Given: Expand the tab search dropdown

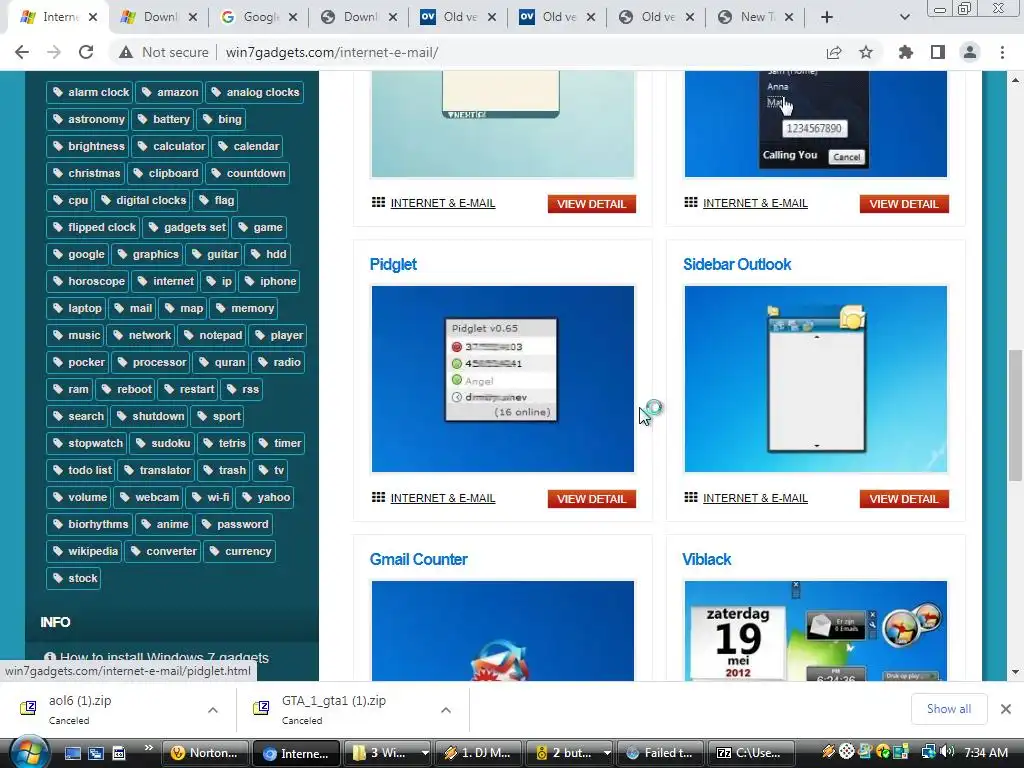Looking at the screenshot, I should (x=904, y=17).
